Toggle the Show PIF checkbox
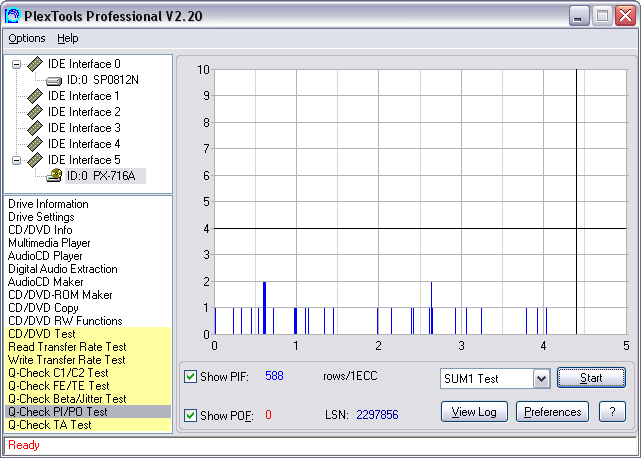641x458 pixels. pos(190,376)
